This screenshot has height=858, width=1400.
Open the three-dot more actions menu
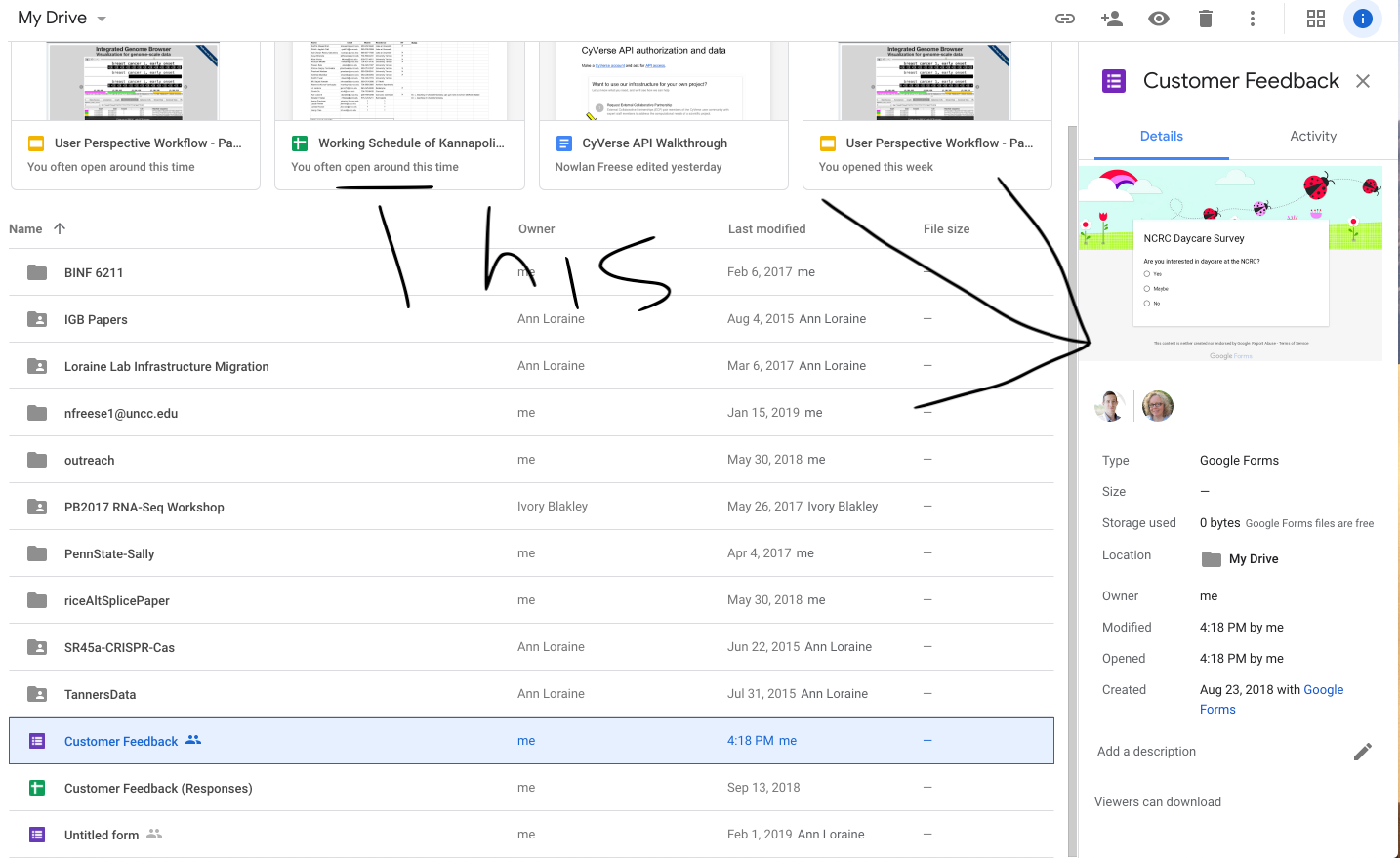point(1253,19)
